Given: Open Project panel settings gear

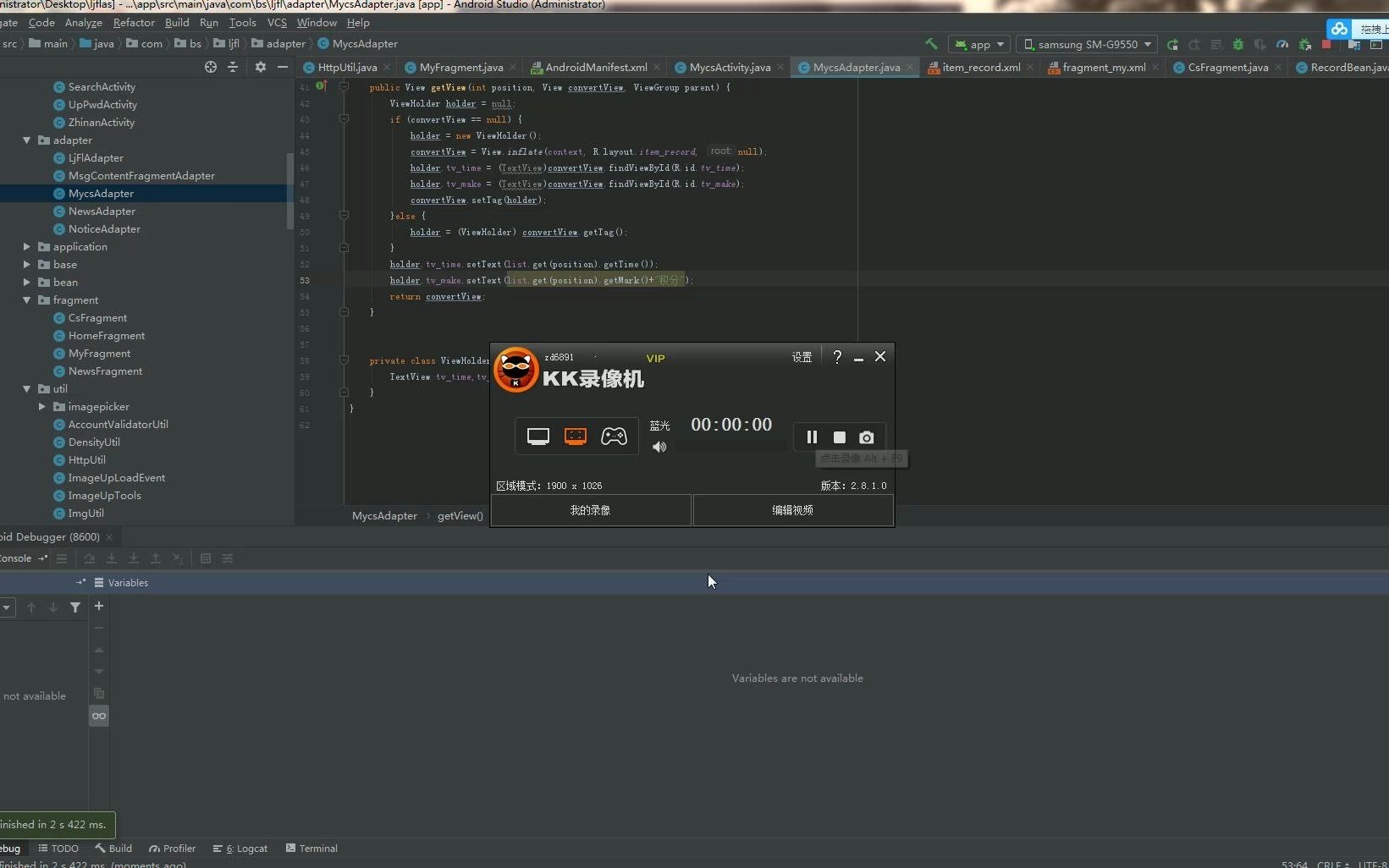Looking at the screenshot, I should pos(260,67).
